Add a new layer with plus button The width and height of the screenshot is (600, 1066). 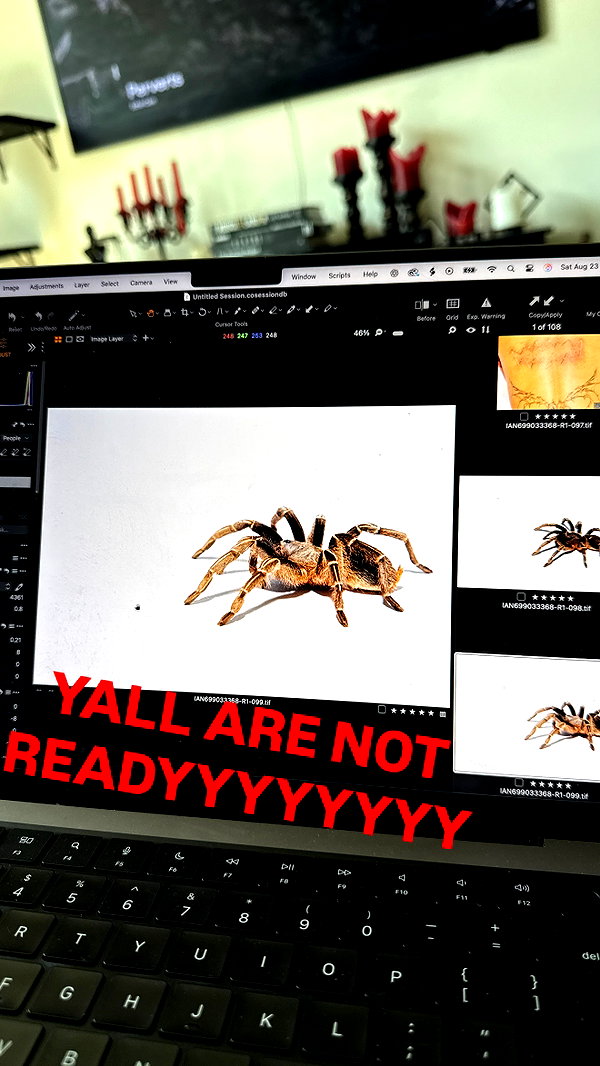(x=145, y=337)
